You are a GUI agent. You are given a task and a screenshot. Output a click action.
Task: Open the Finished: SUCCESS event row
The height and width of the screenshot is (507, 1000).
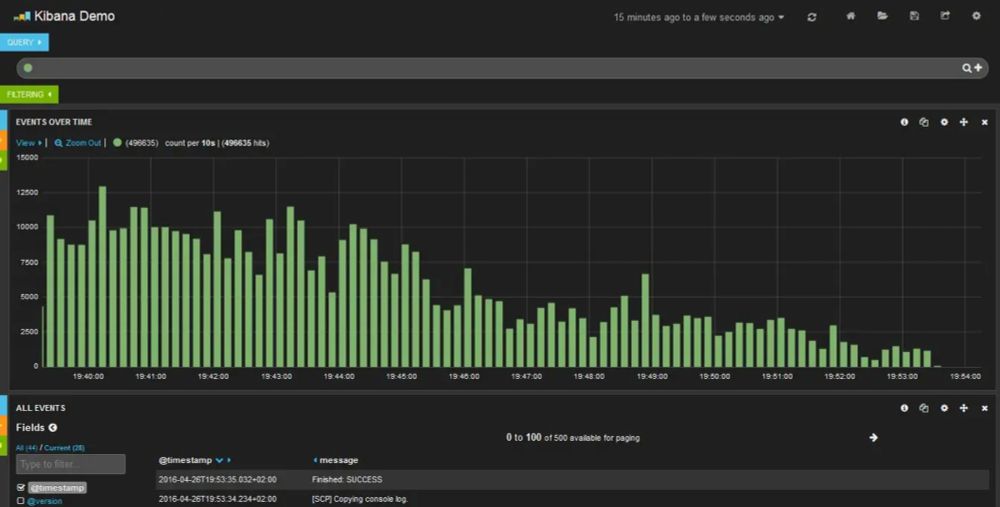[x=572, y=480]
